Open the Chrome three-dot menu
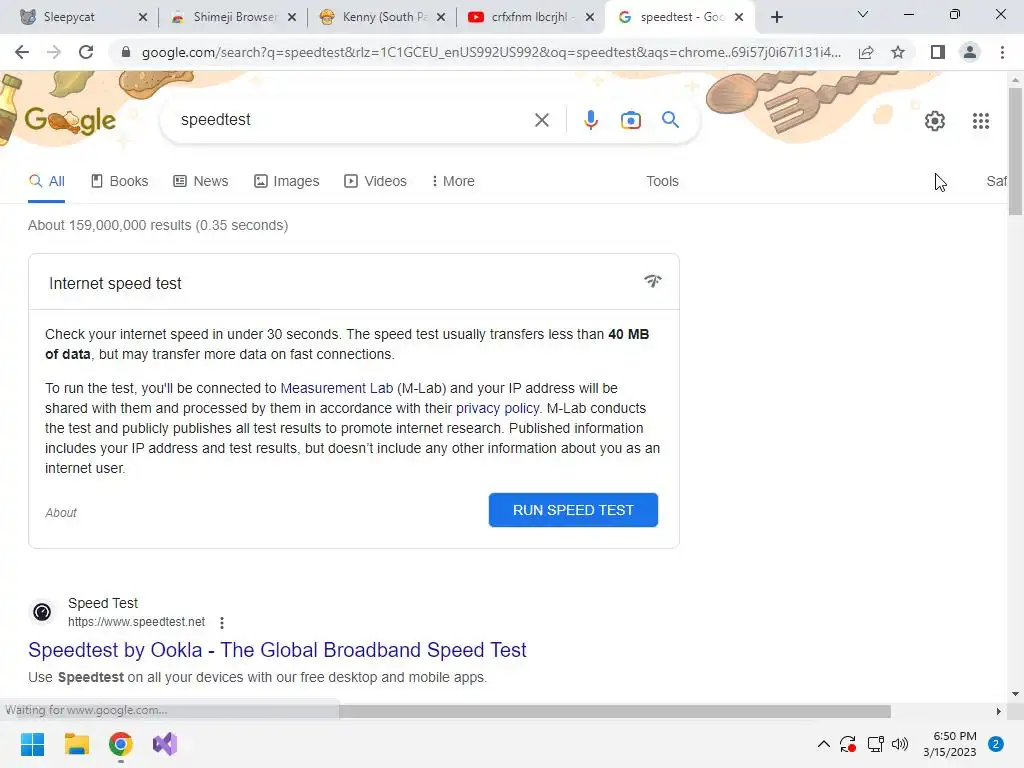The image size is (1024, 768). coord(1002,52)
